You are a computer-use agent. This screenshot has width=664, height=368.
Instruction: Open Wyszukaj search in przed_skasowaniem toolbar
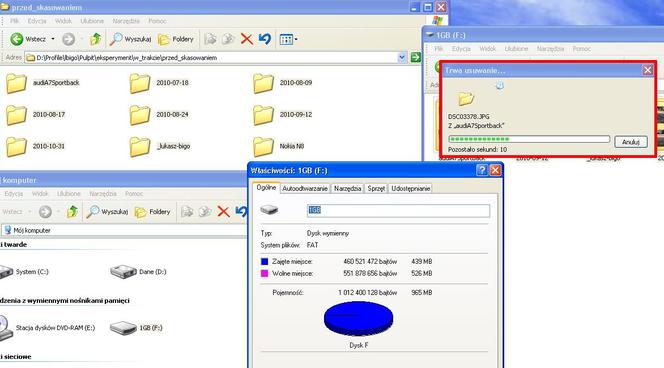pos(130,39)
